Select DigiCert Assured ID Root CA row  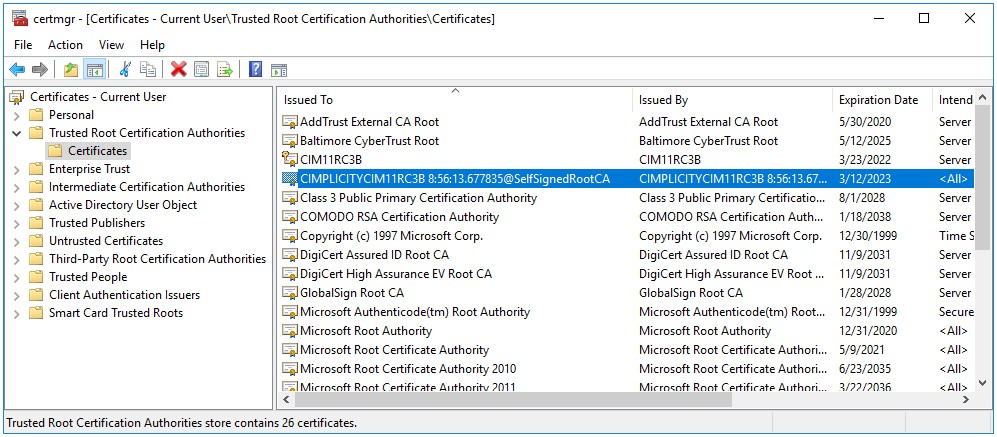(627, 255)
